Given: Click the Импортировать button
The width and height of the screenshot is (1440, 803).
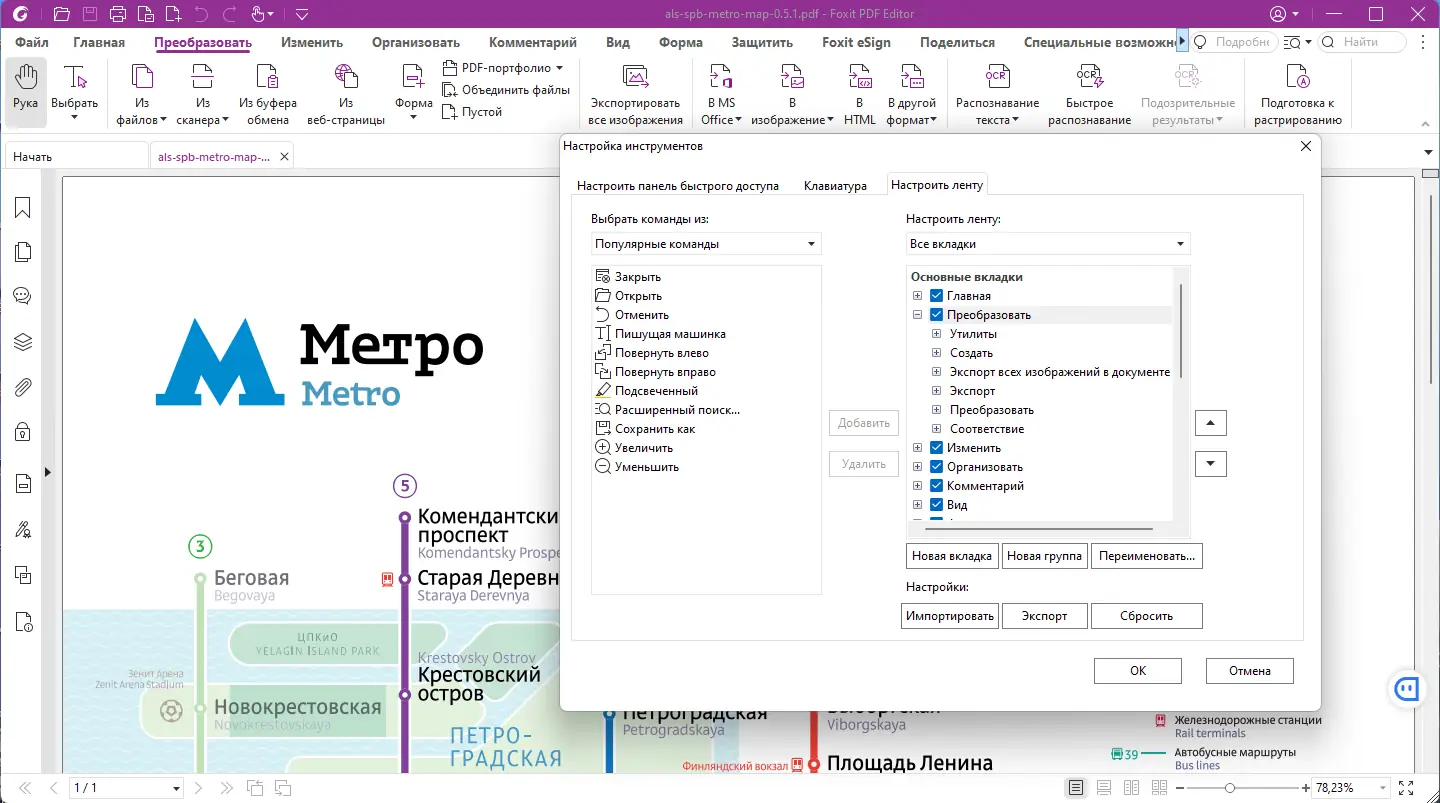Looking at the screenshot, I should point(950,616).
